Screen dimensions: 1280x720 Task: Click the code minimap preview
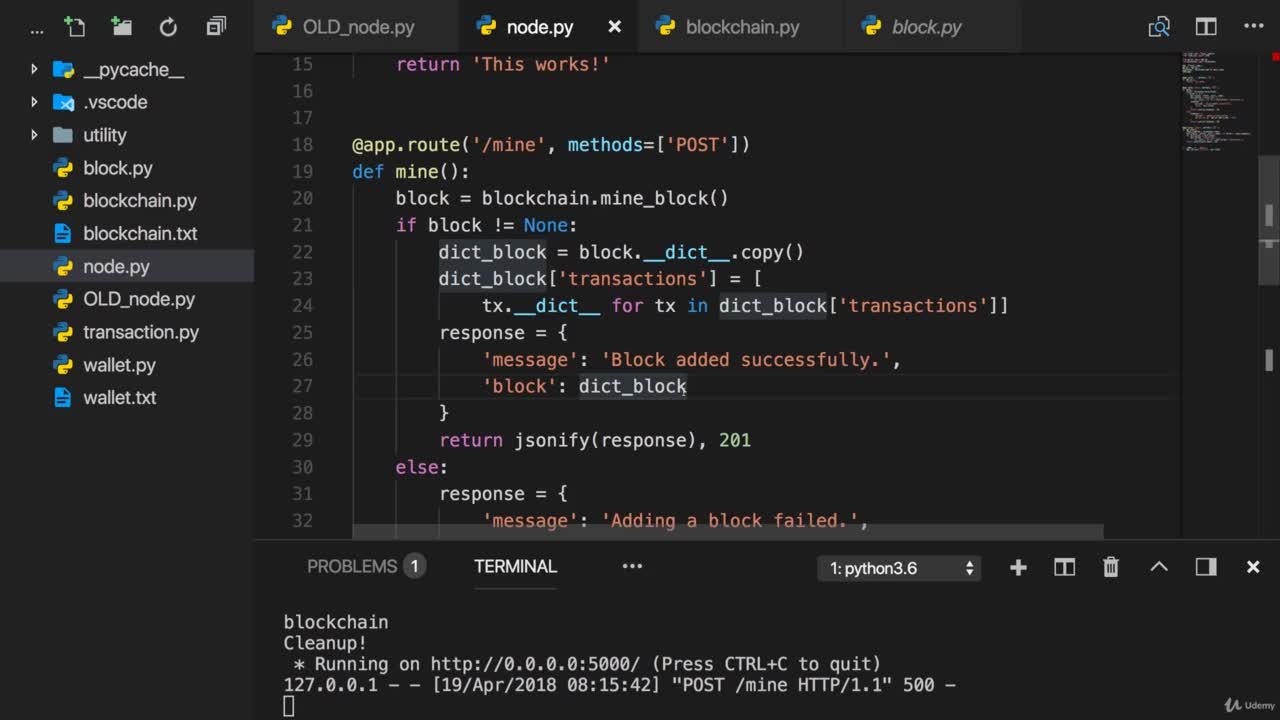click(x=1217, y=100)
